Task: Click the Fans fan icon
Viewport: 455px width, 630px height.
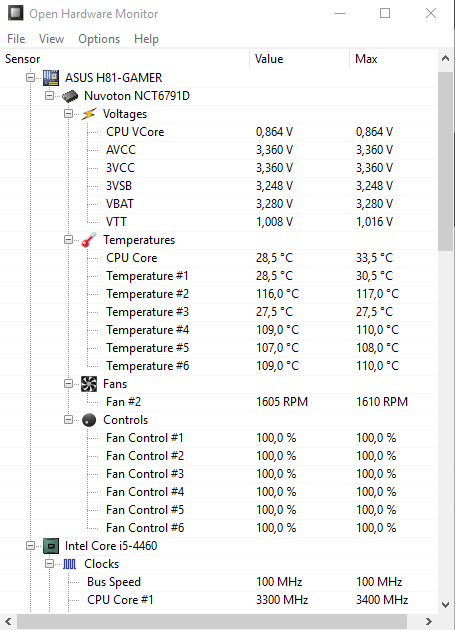Action: click(89, 384)
